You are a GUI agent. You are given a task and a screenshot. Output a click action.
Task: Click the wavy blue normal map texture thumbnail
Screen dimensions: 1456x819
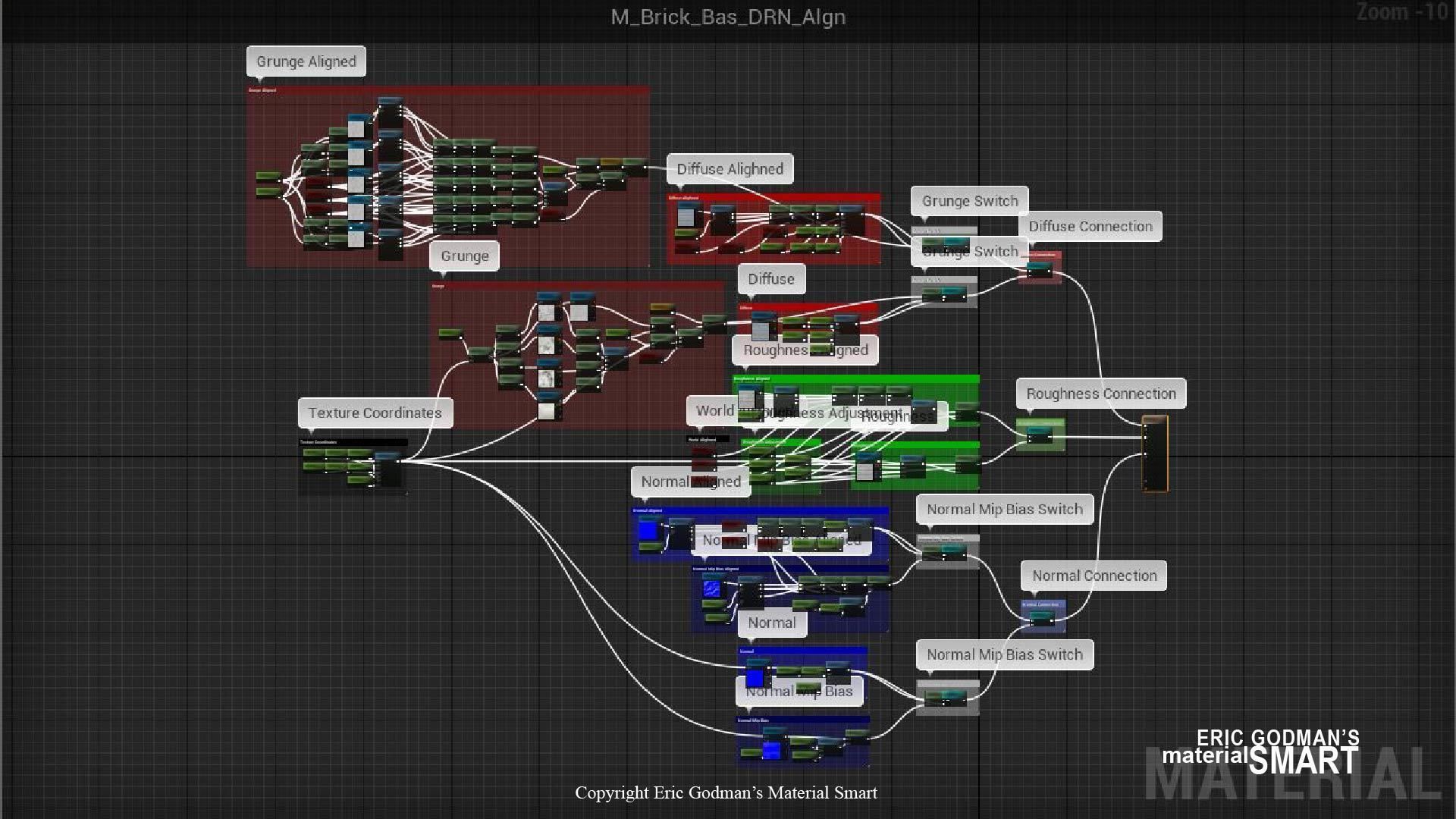coord(711,588)
